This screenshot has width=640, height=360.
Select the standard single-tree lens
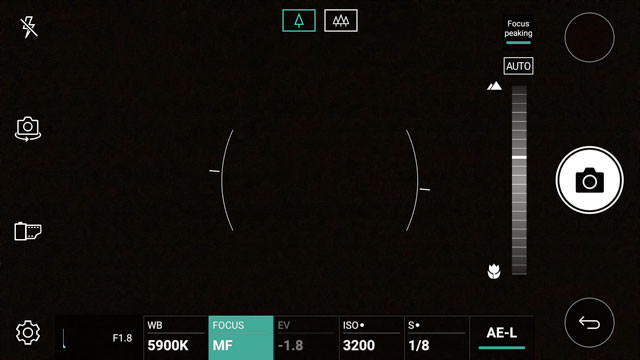point(299,20)
